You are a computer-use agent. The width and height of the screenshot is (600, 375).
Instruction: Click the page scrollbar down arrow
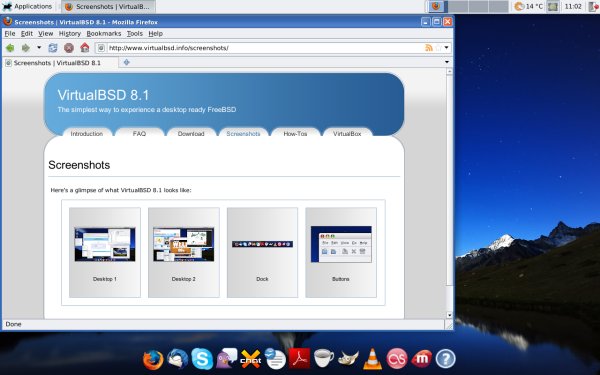[450, 315]
